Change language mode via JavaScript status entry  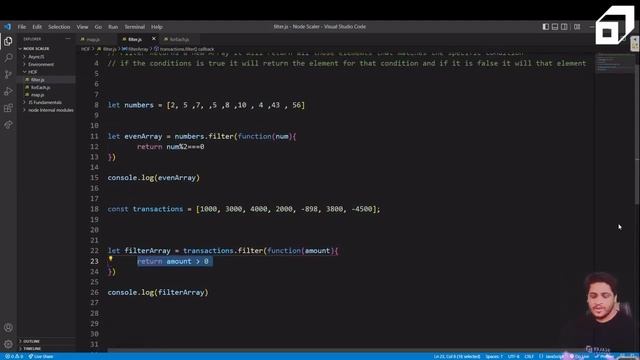(552, 356)
